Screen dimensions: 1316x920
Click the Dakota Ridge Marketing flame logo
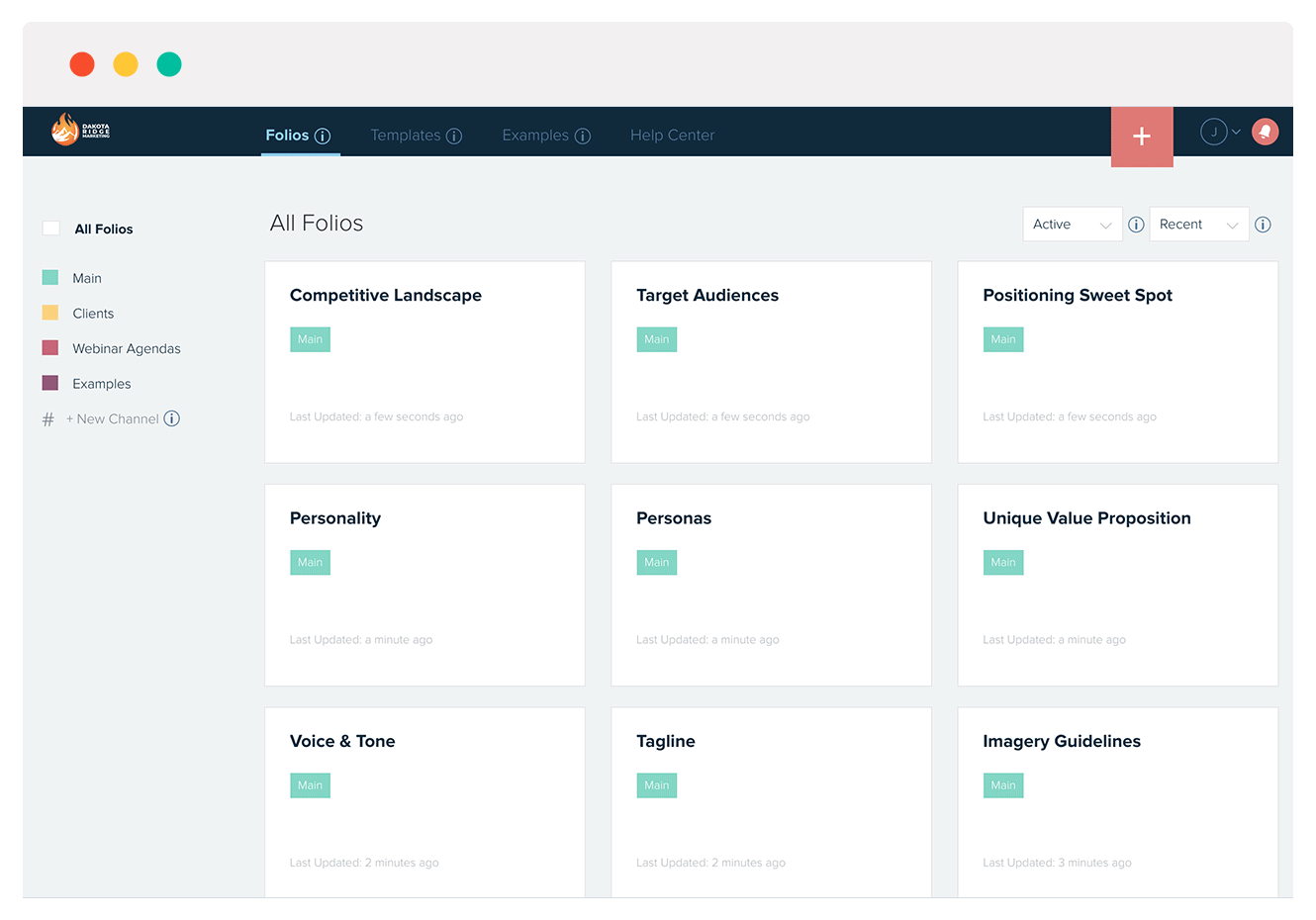tap(66, 130)
